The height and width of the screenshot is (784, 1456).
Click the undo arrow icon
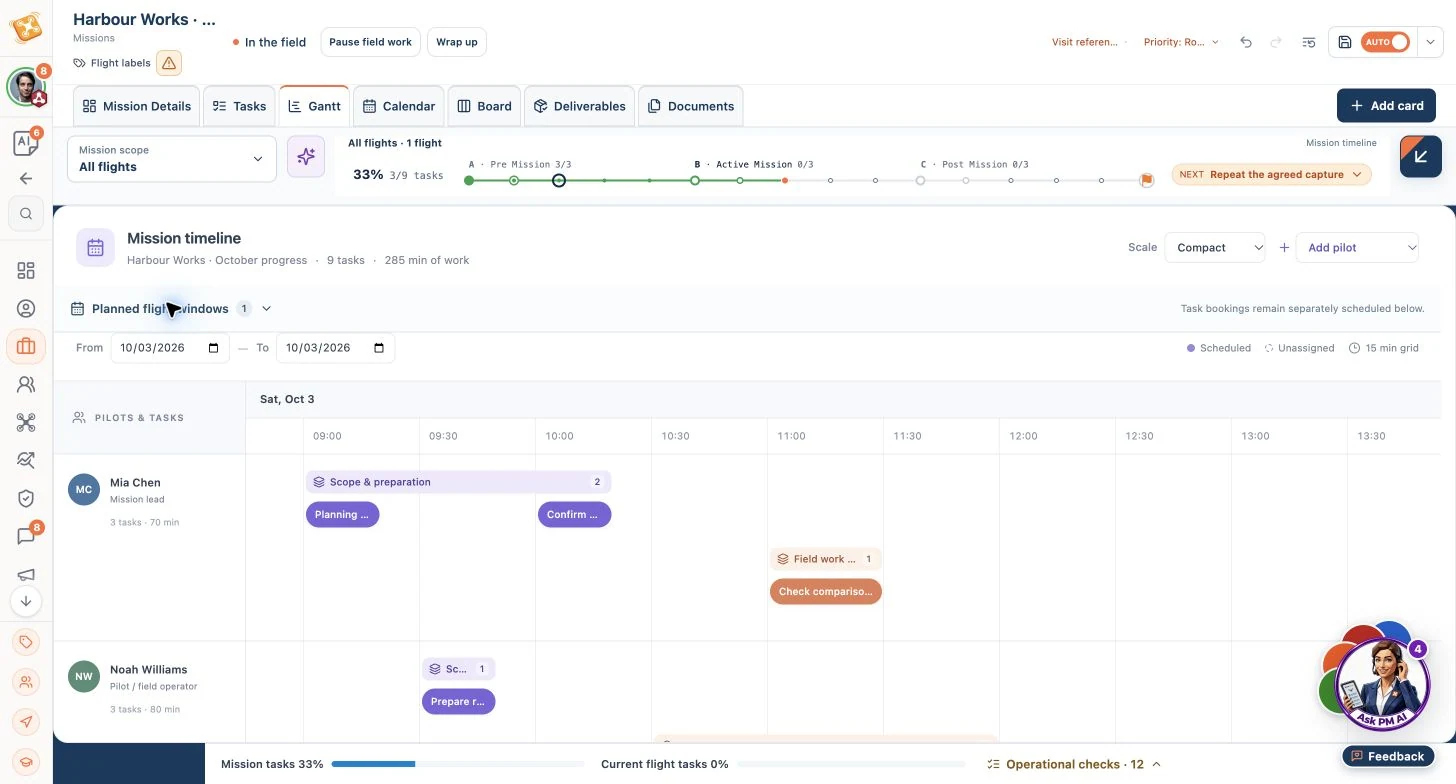click(x=1246, y=42)
